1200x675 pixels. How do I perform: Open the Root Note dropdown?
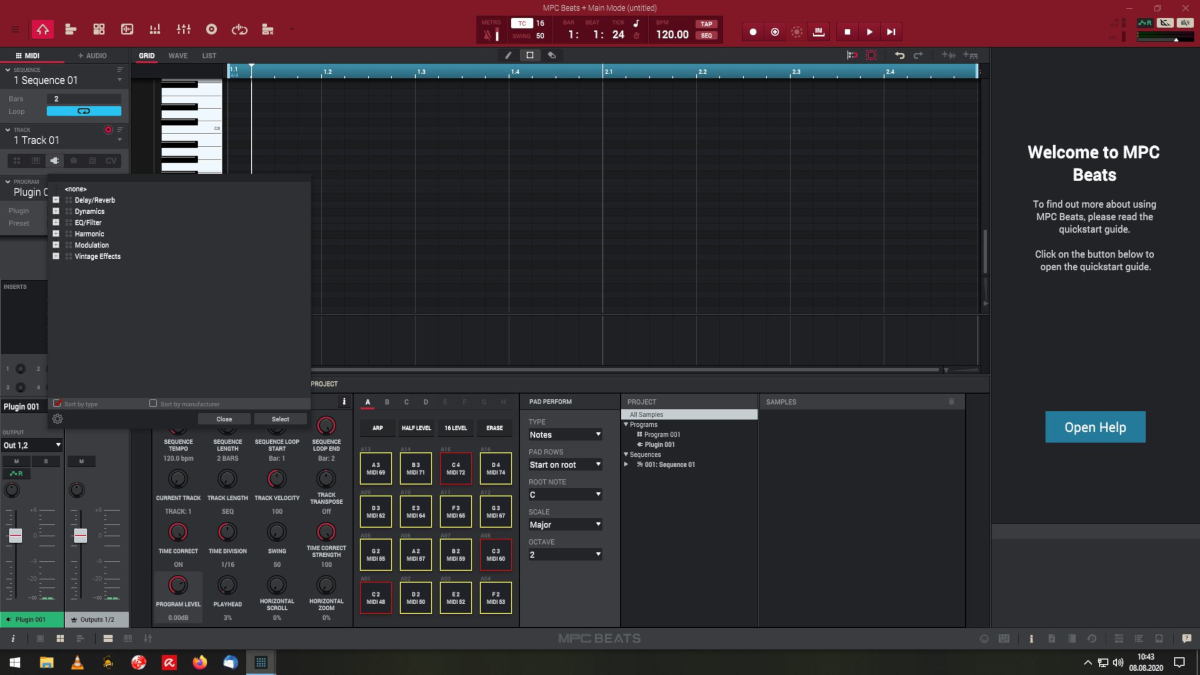coord(565,495)
